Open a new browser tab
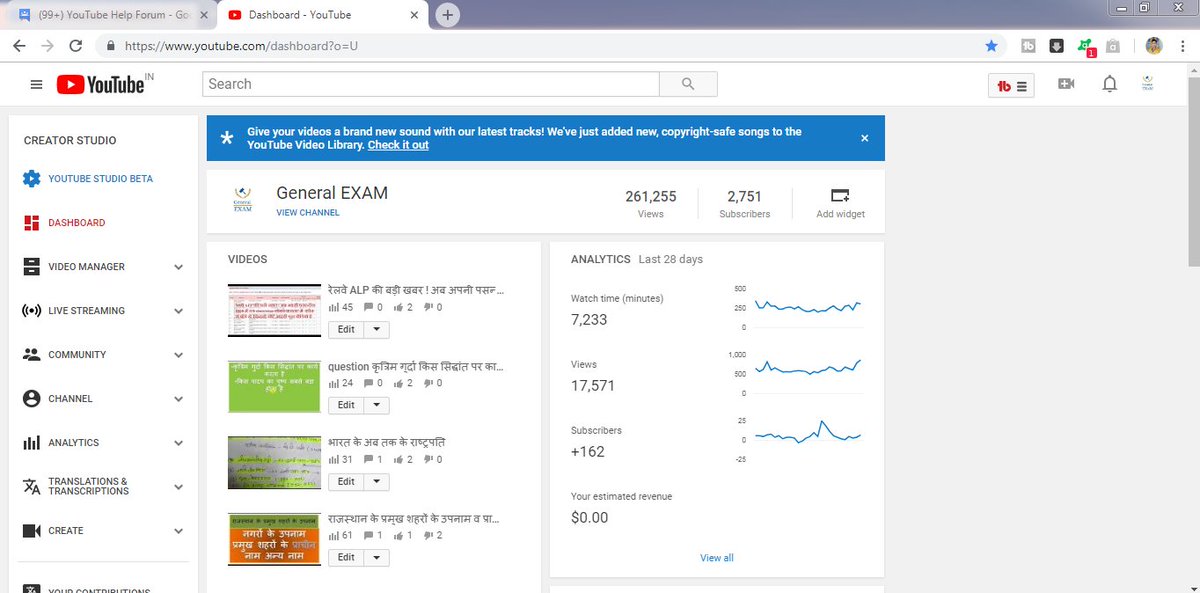 coord(447,15)
